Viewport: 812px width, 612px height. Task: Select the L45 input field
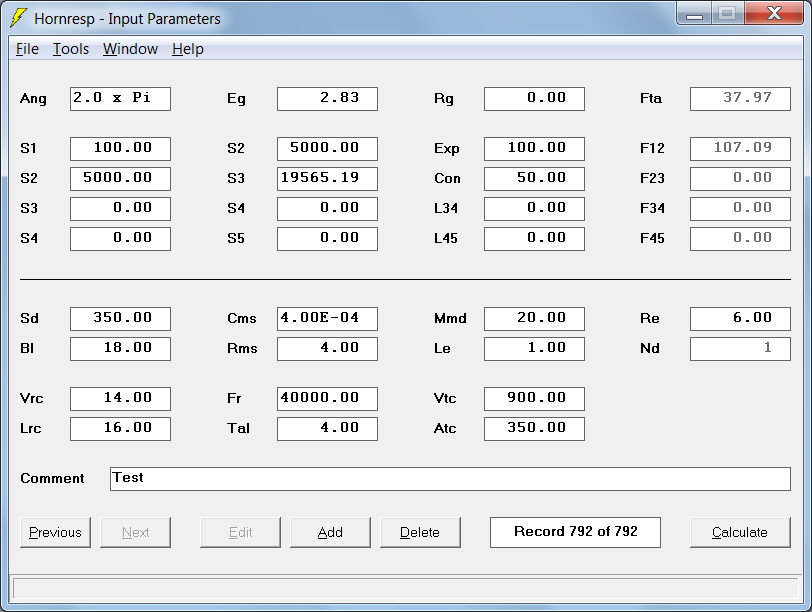(x=534, y=239)
